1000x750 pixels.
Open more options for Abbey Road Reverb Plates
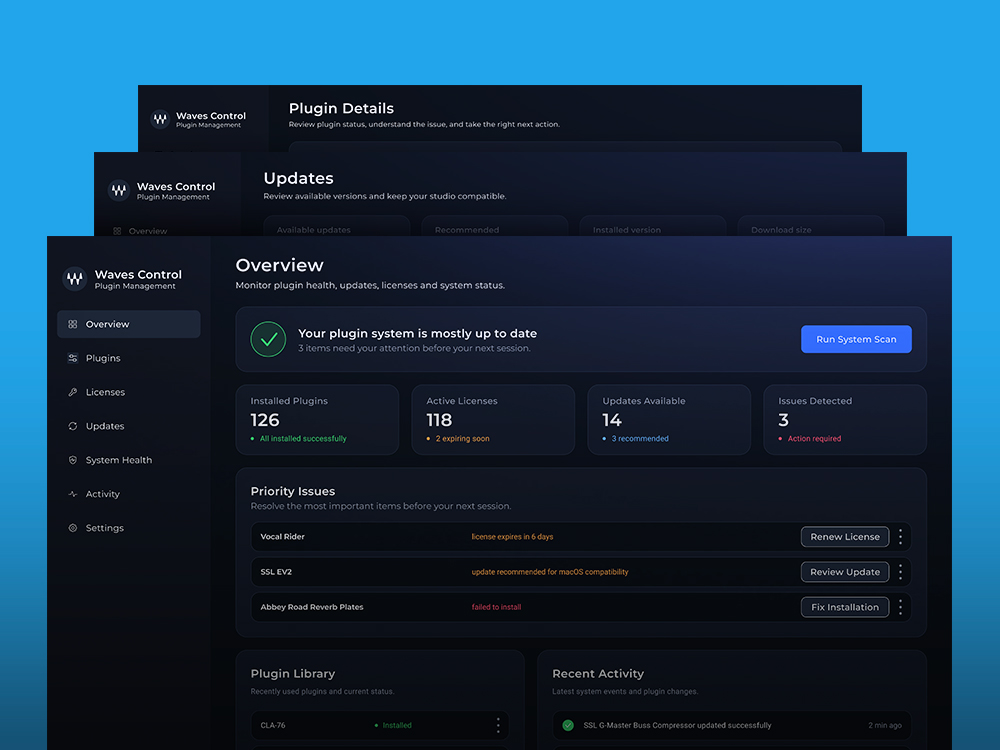[x=900, y=607]
